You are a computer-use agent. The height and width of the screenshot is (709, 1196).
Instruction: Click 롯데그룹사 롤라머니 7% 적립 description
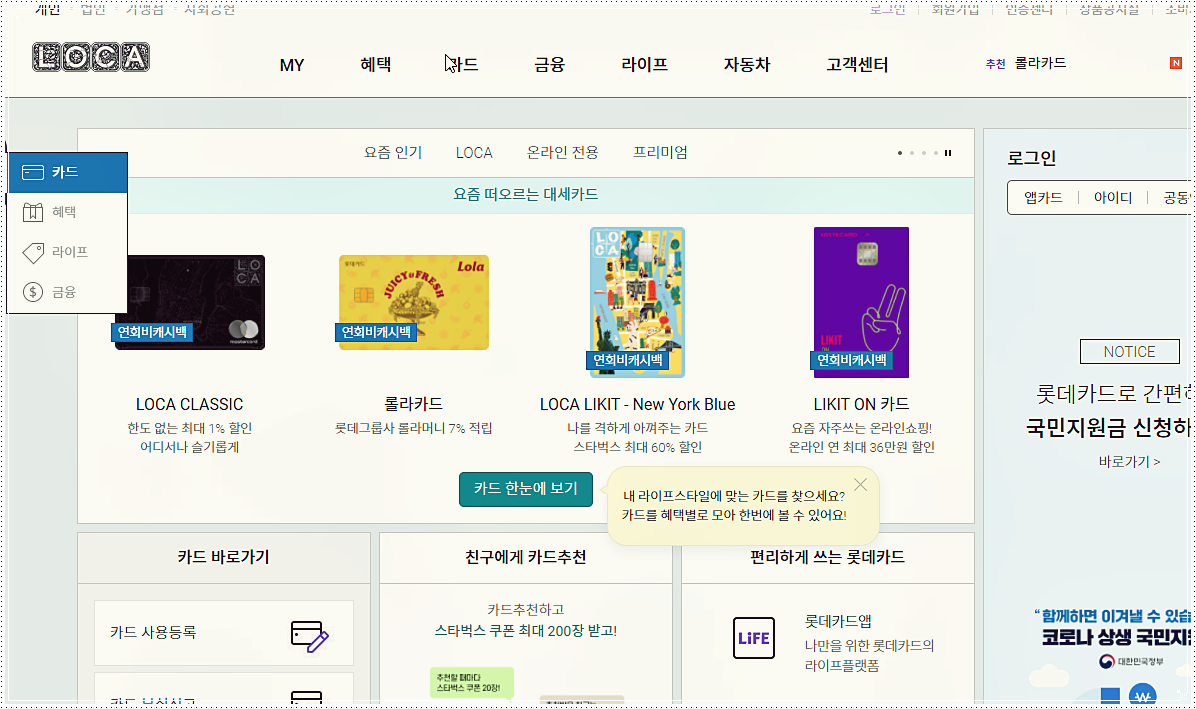[x=413, y=428]
